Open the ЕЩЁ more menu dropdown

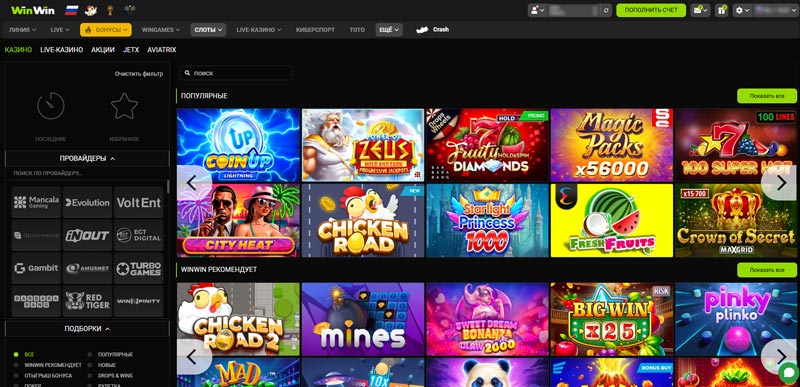389,30
